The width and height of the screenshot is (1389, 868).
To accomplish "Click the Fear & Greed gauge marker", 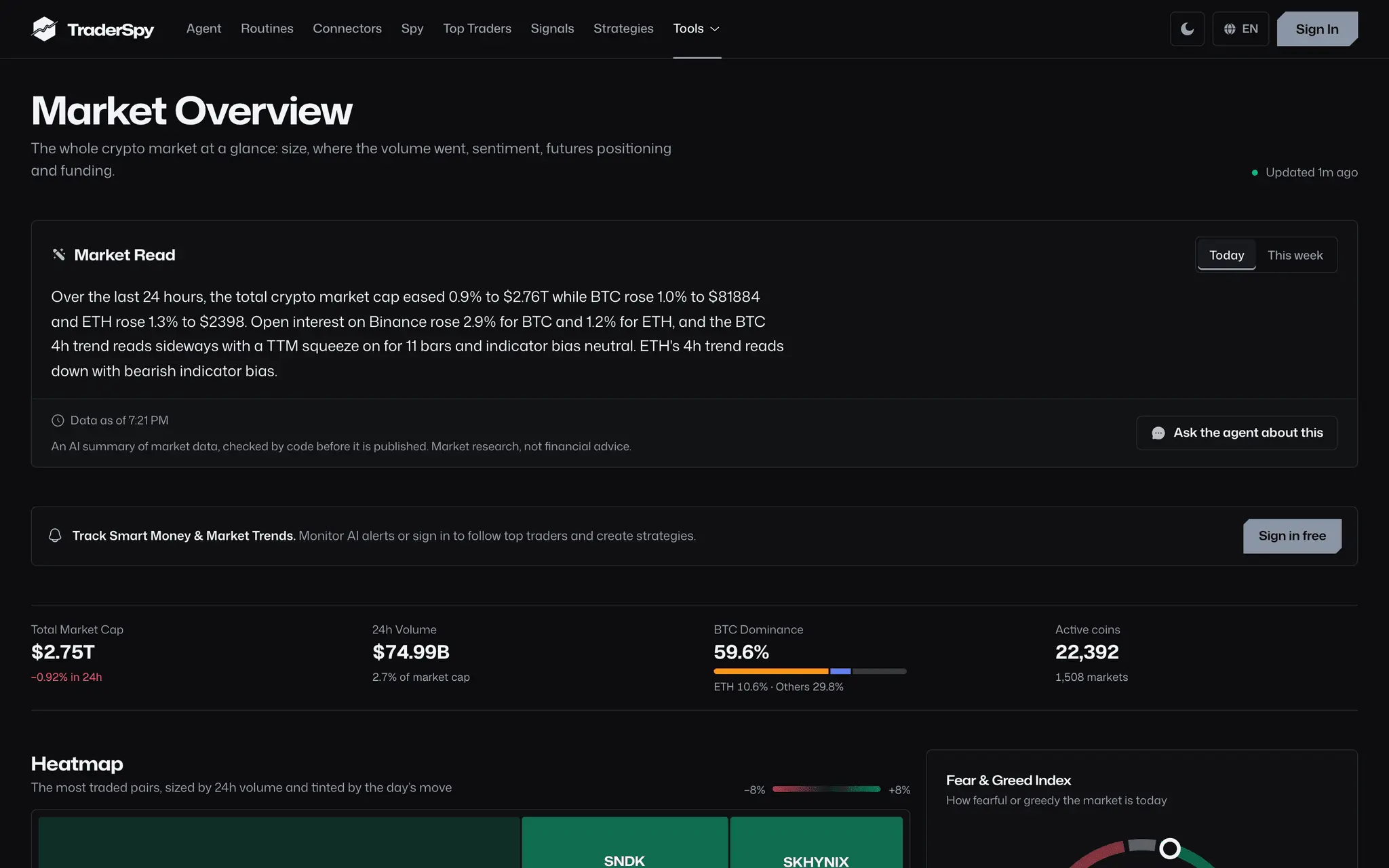I will click(1170, 848).
